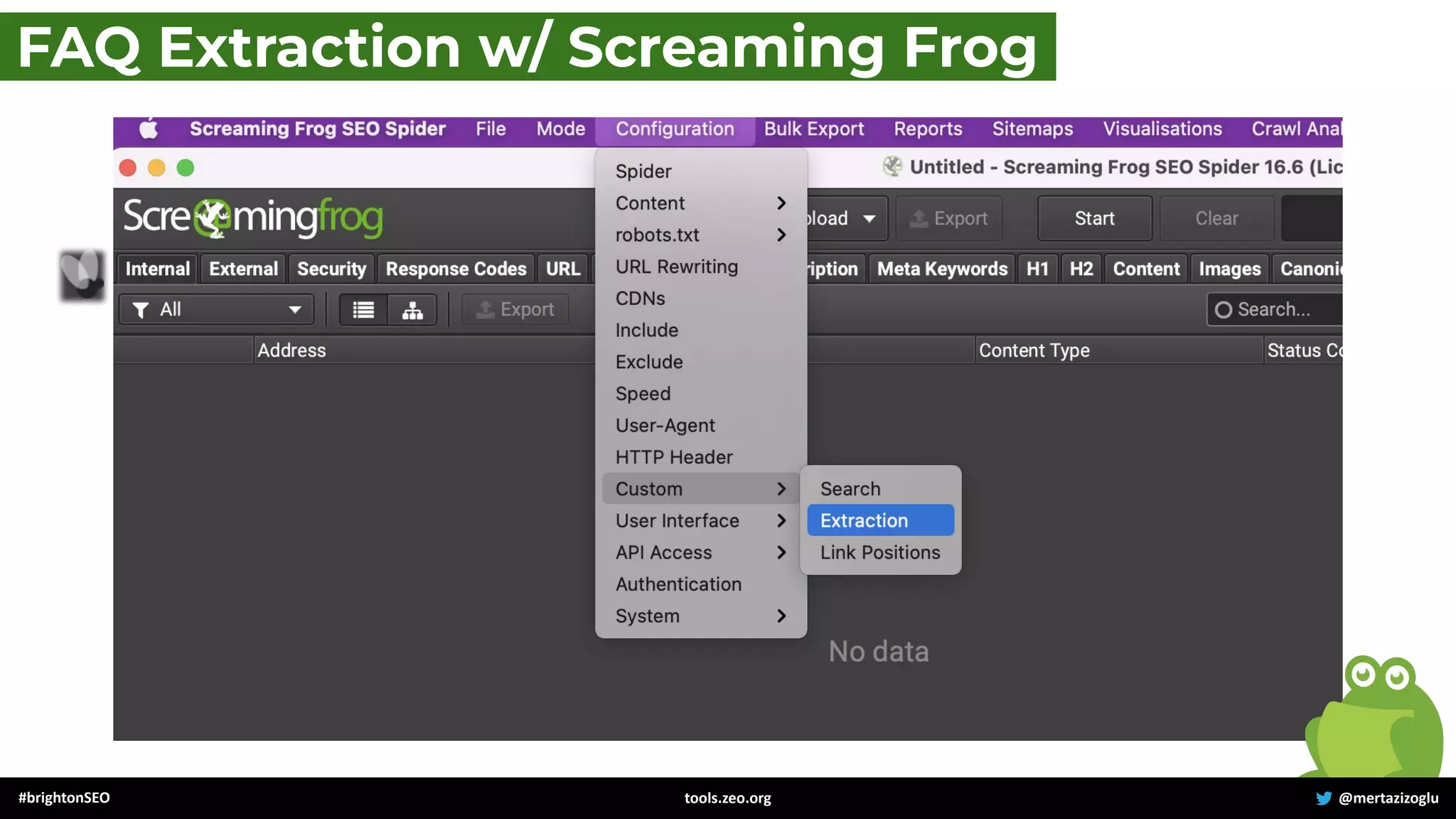Click the Start crawl button
This screenshot has height=819, width=1456.
[x=1094, y=218]
